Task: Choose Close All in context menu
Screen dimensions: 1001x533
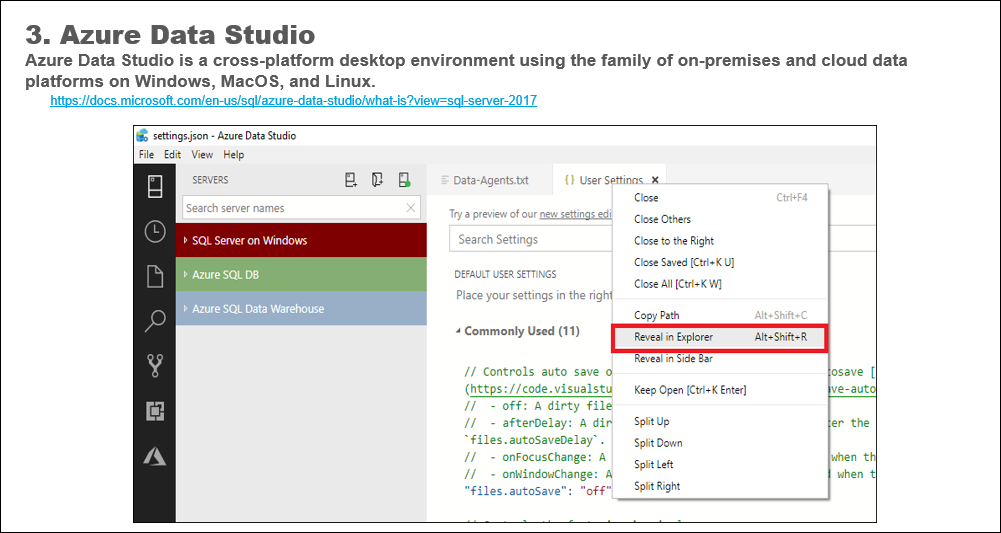Action: pyautogui.click(x=720, y=284)
